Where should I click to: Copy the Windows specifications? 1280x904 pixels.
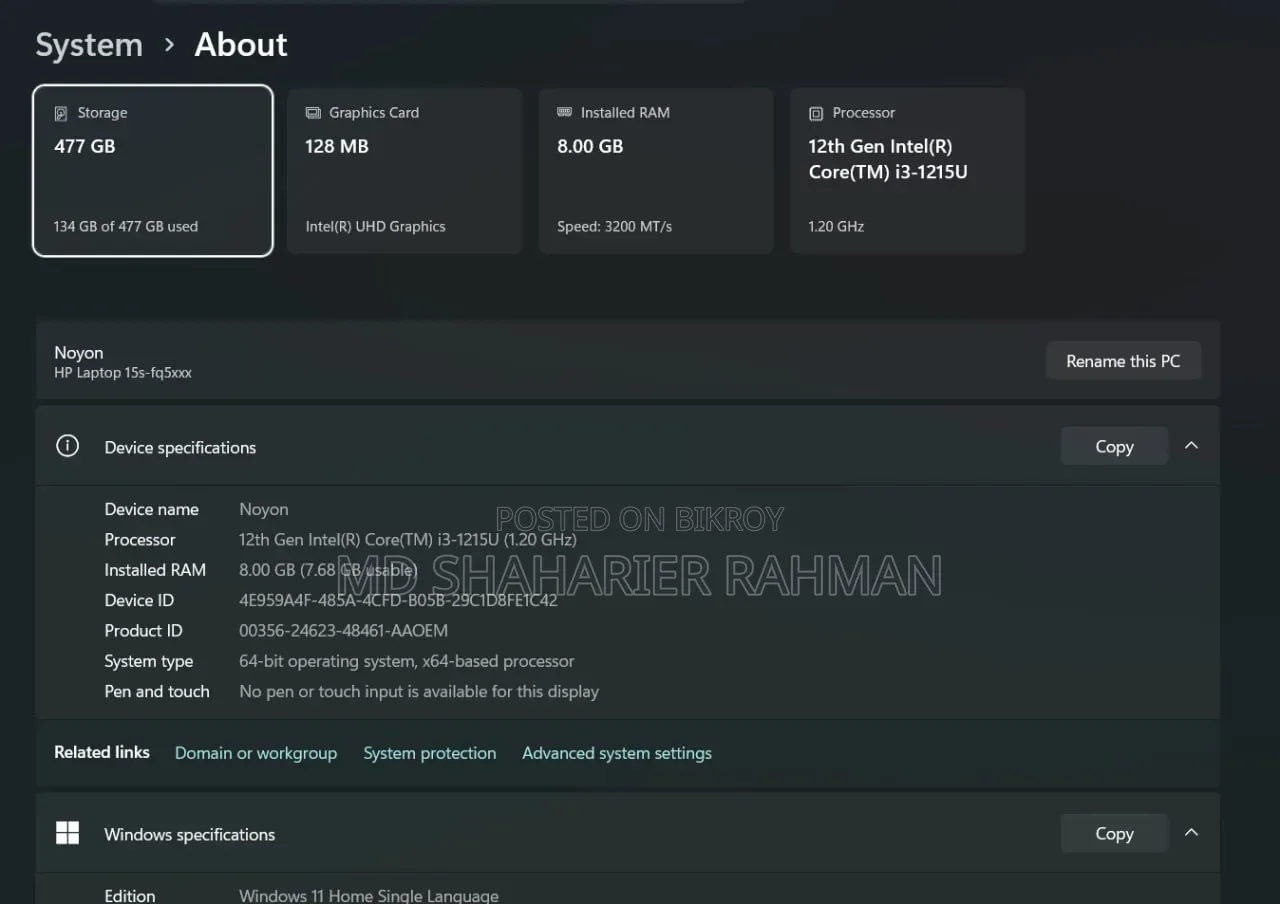1114,834
